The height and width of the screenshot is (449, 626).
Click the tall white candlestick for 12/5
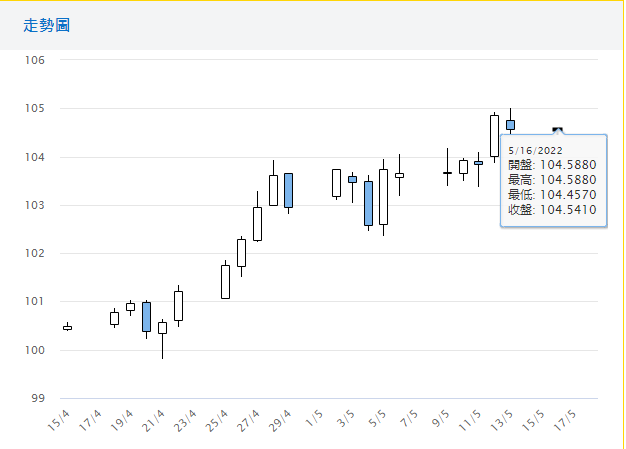pos(494,135)
